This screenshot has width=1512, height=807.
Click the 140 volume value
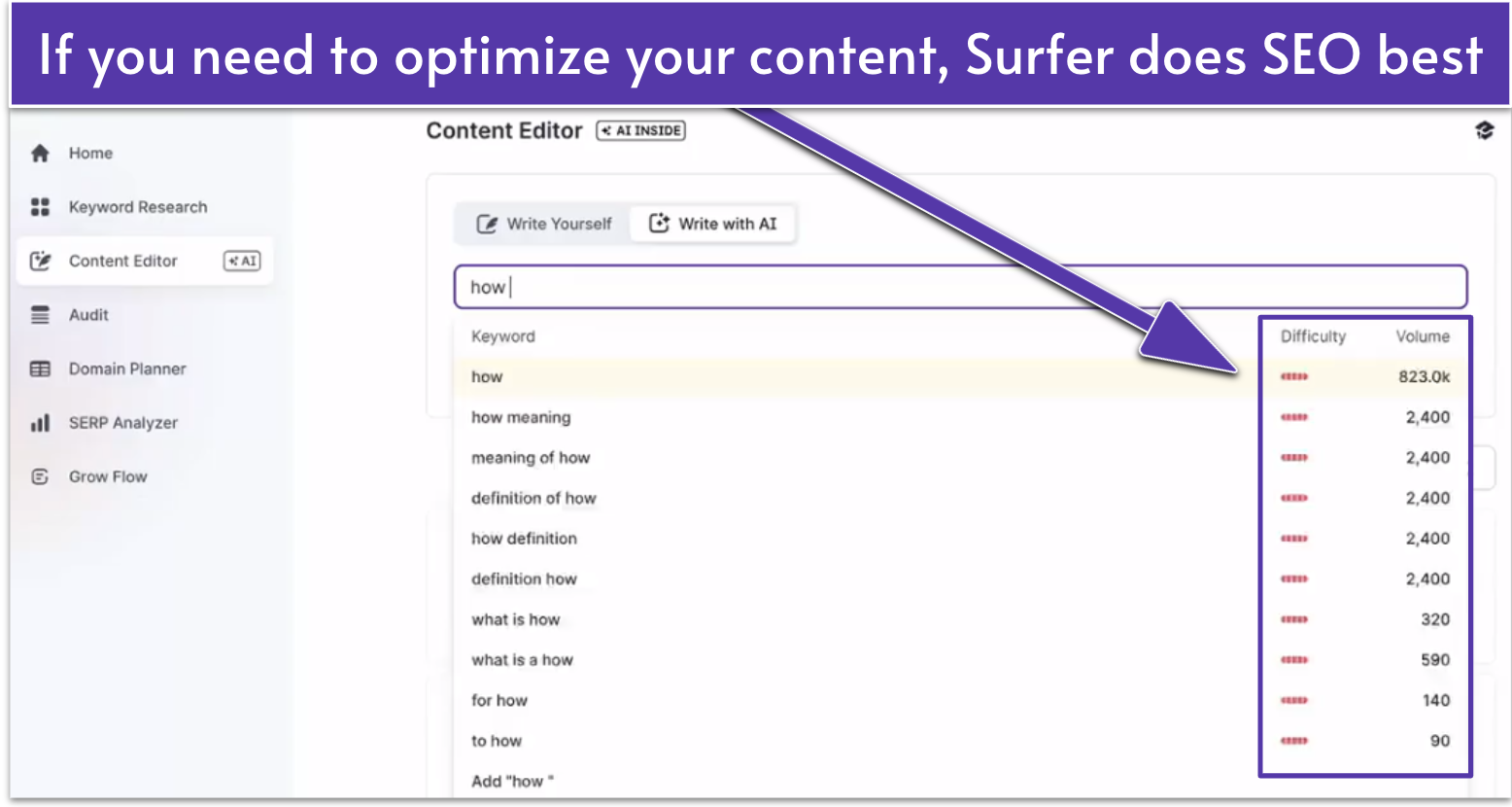pos(1436,700)
